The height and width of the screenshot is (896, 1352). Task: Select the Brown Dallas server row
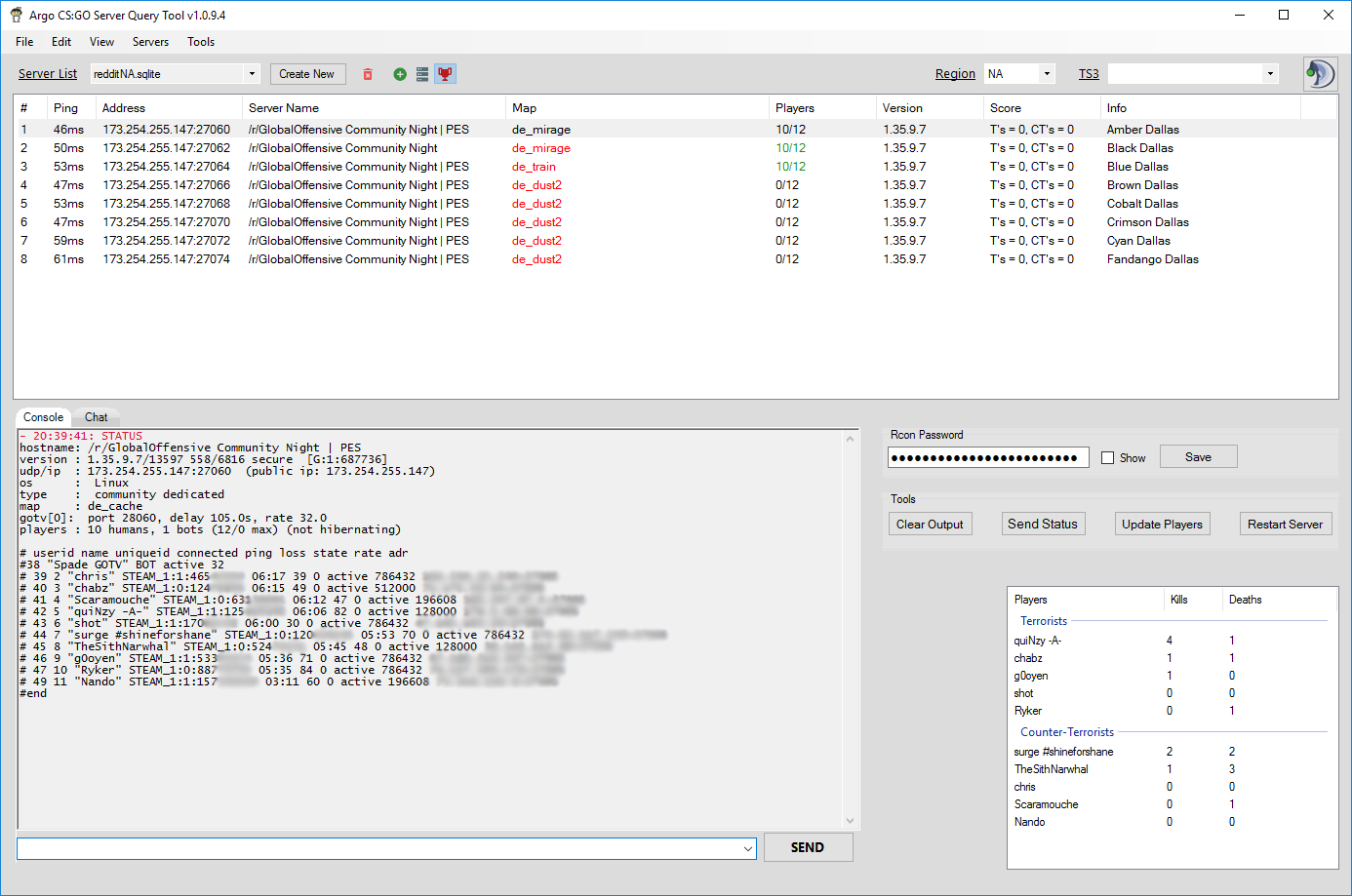point(675,185)
